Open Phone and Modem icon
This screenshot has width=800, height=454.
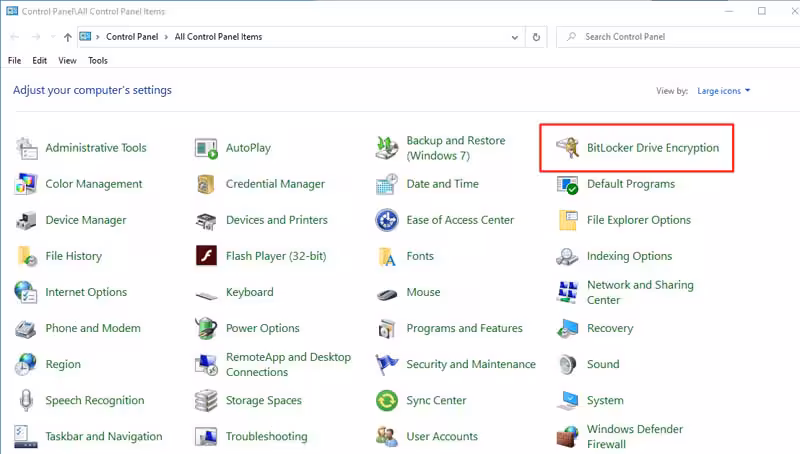[x=26, y=329]
